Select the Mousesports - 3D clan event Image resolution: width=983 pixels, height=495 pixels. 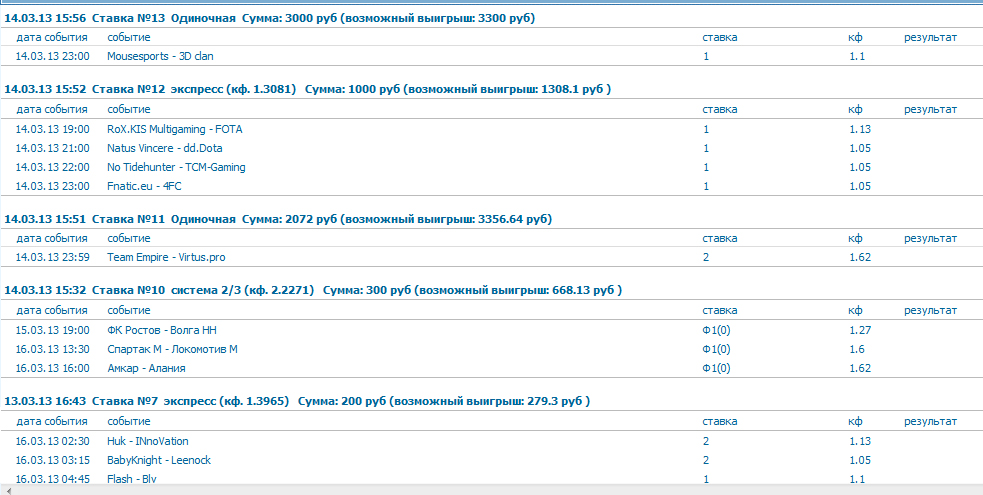(x=160, y=56)
